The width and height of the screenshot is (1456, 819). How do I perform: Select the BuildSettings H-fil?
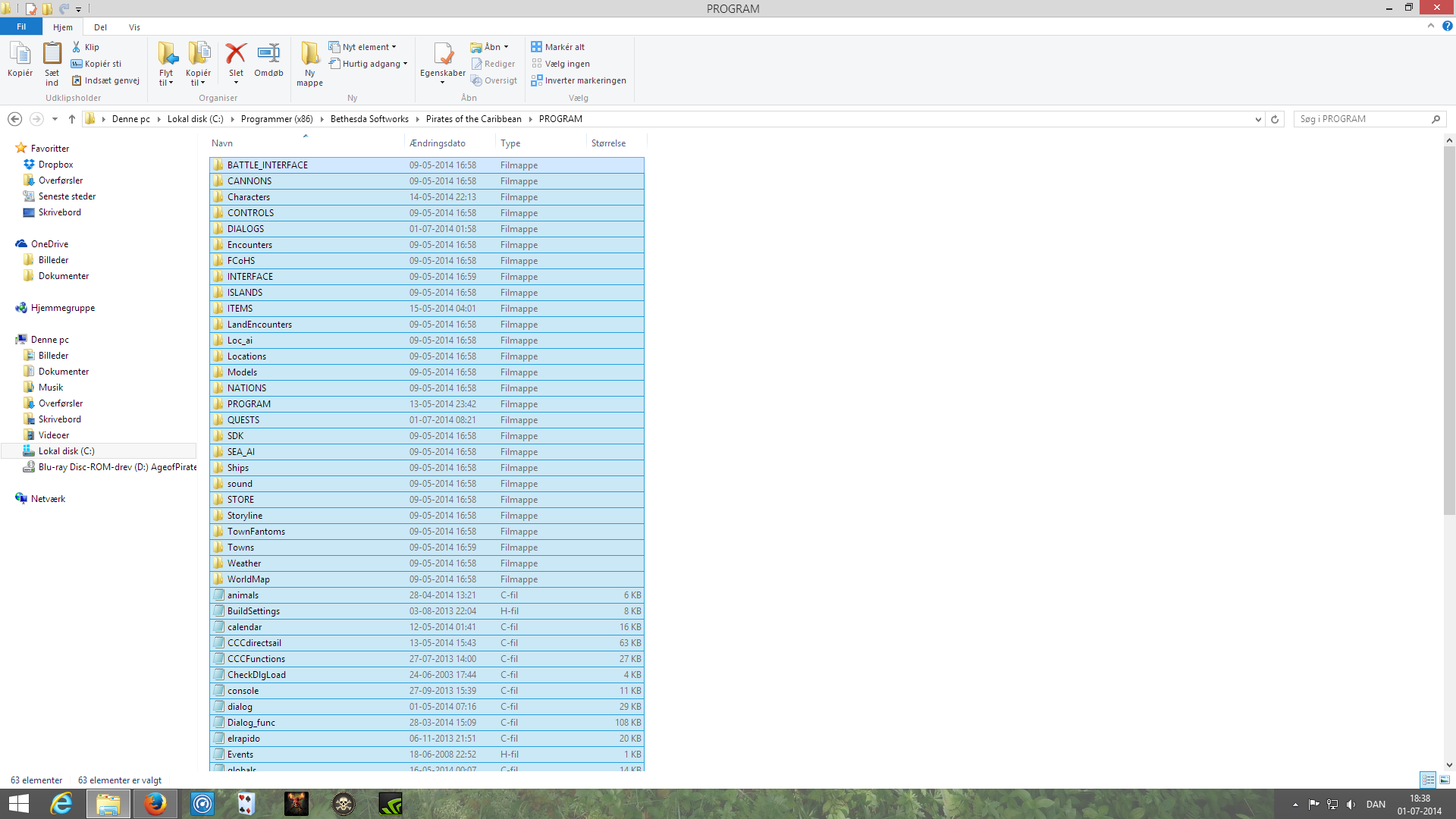click(427, 611)
